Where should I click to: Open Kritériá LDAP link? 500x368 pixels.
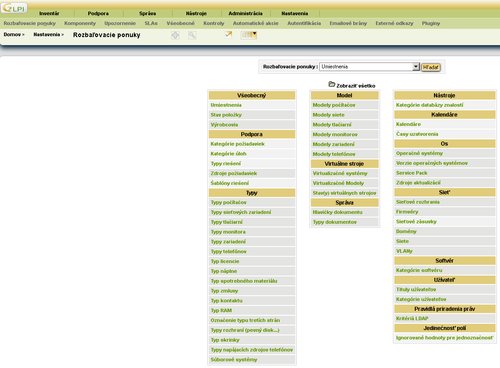[412, 318]
